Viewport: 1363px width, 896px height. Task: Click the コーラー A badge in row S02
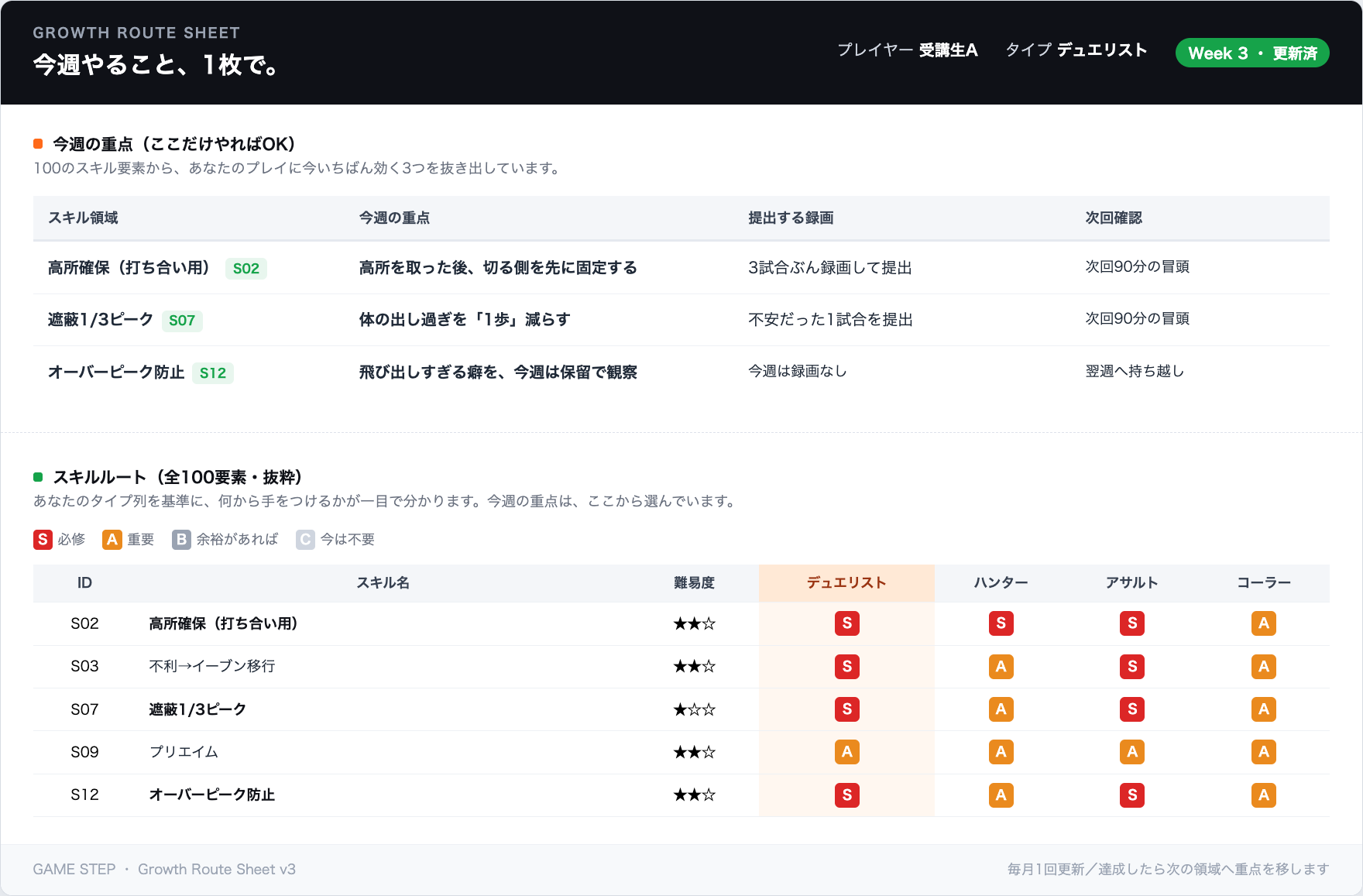(1264, 623)
